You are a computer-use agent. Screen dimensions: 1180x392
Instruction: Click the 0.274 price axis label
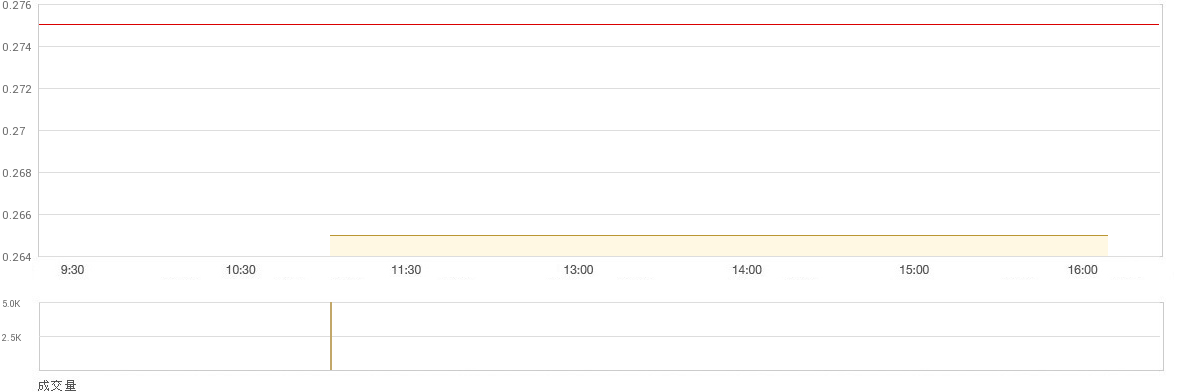click(x=17, y=47)
